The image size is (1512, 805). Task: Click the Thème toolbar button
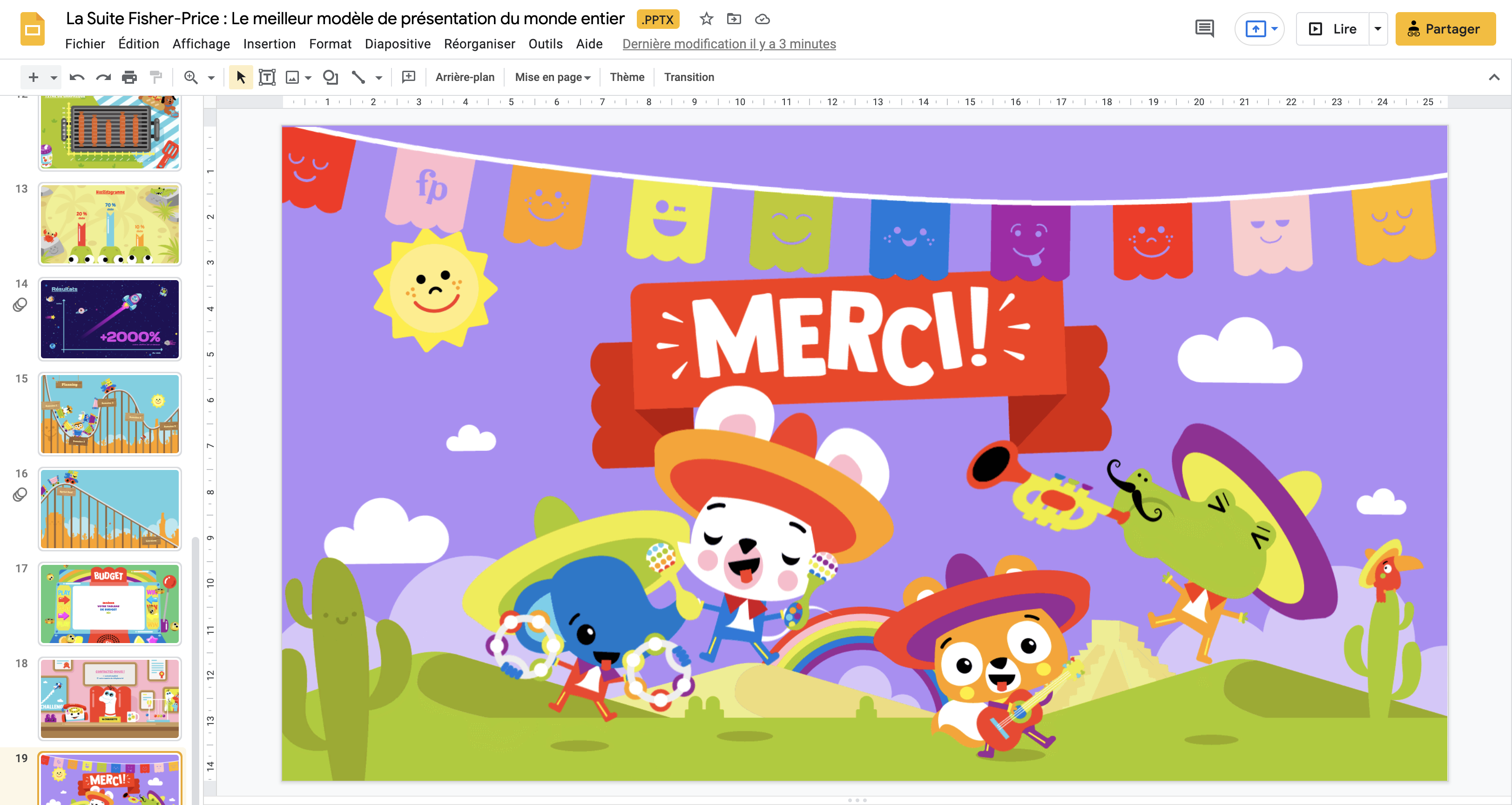click(x=627, y=77)
